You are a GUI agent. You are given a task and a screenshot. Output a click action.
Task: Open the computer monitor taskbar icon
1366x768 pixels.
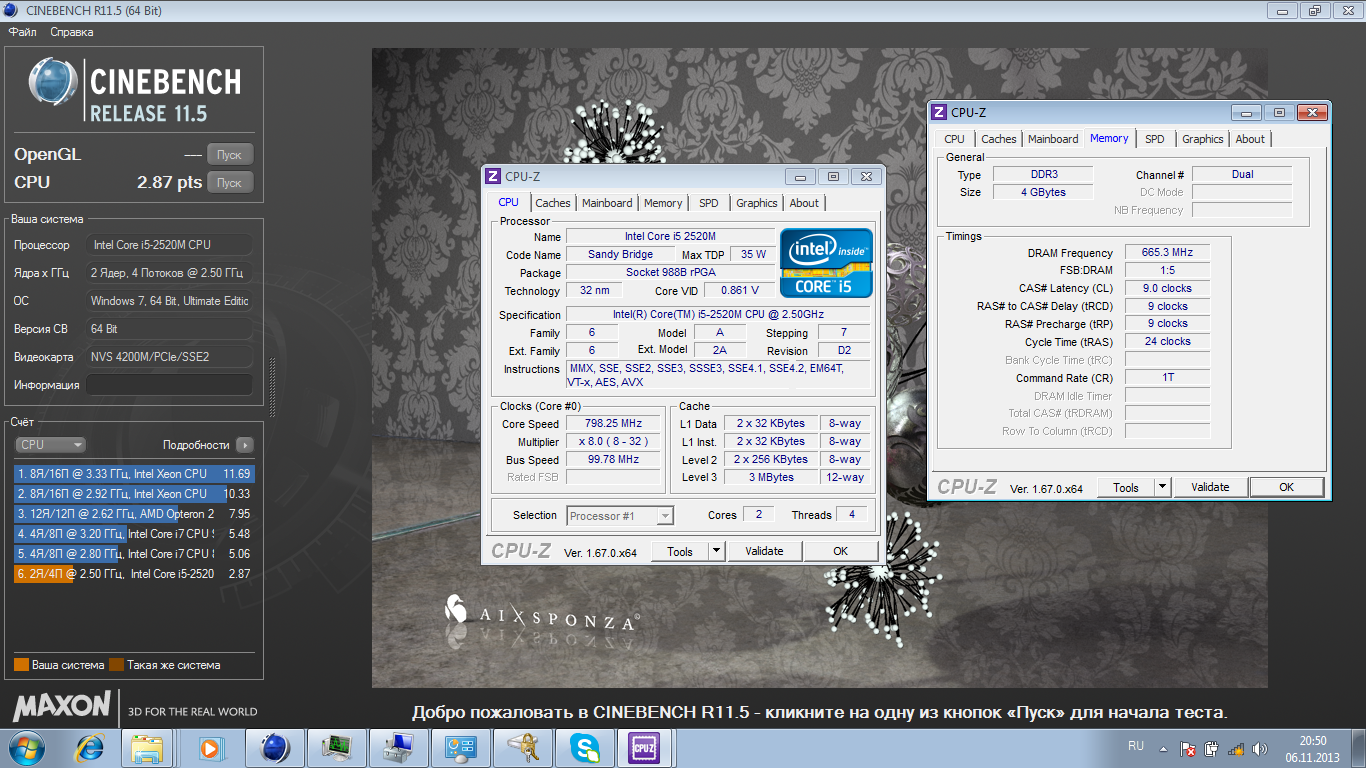coord(397,748)
